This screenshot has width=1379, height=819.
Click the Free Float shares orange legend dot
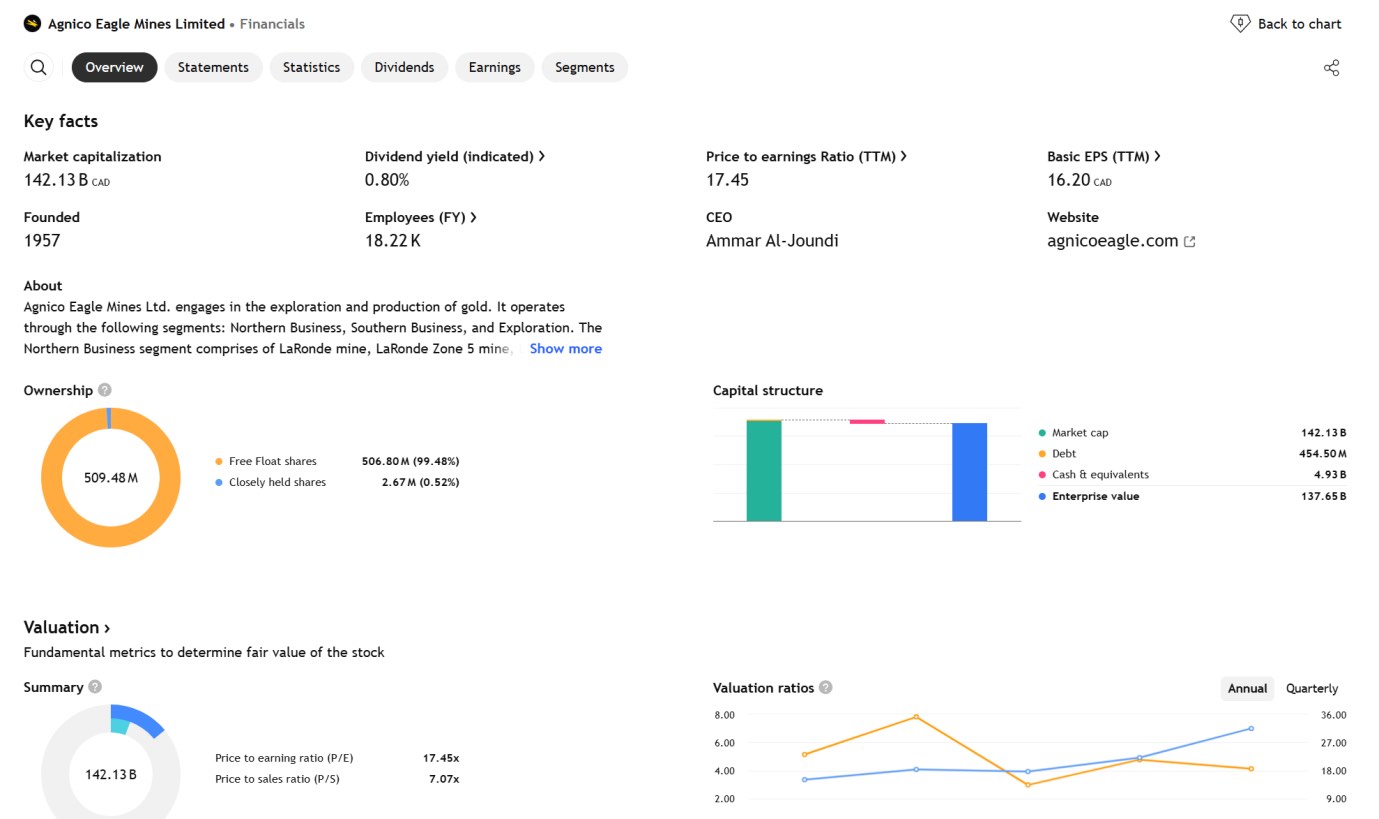coord(219,461)
